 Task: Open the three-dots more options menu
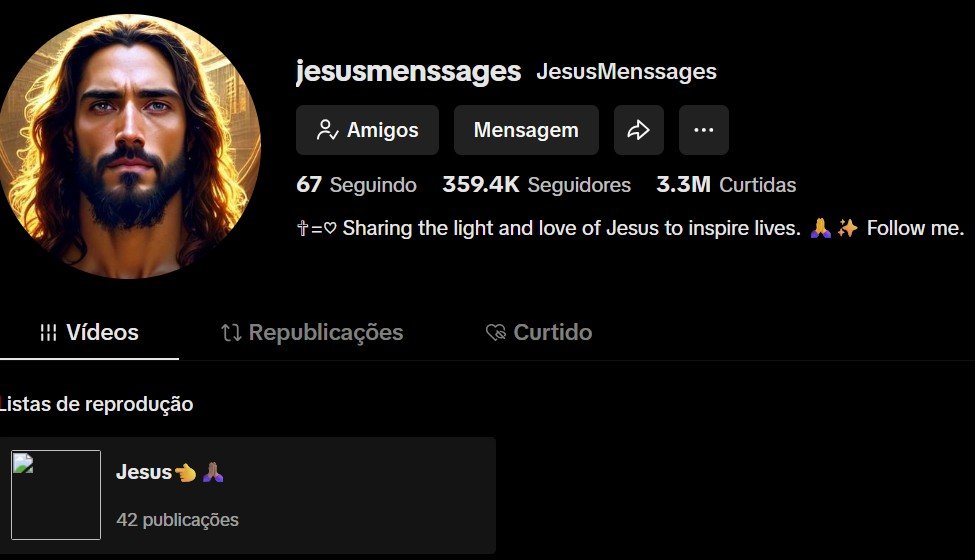(x=703, y=130)
